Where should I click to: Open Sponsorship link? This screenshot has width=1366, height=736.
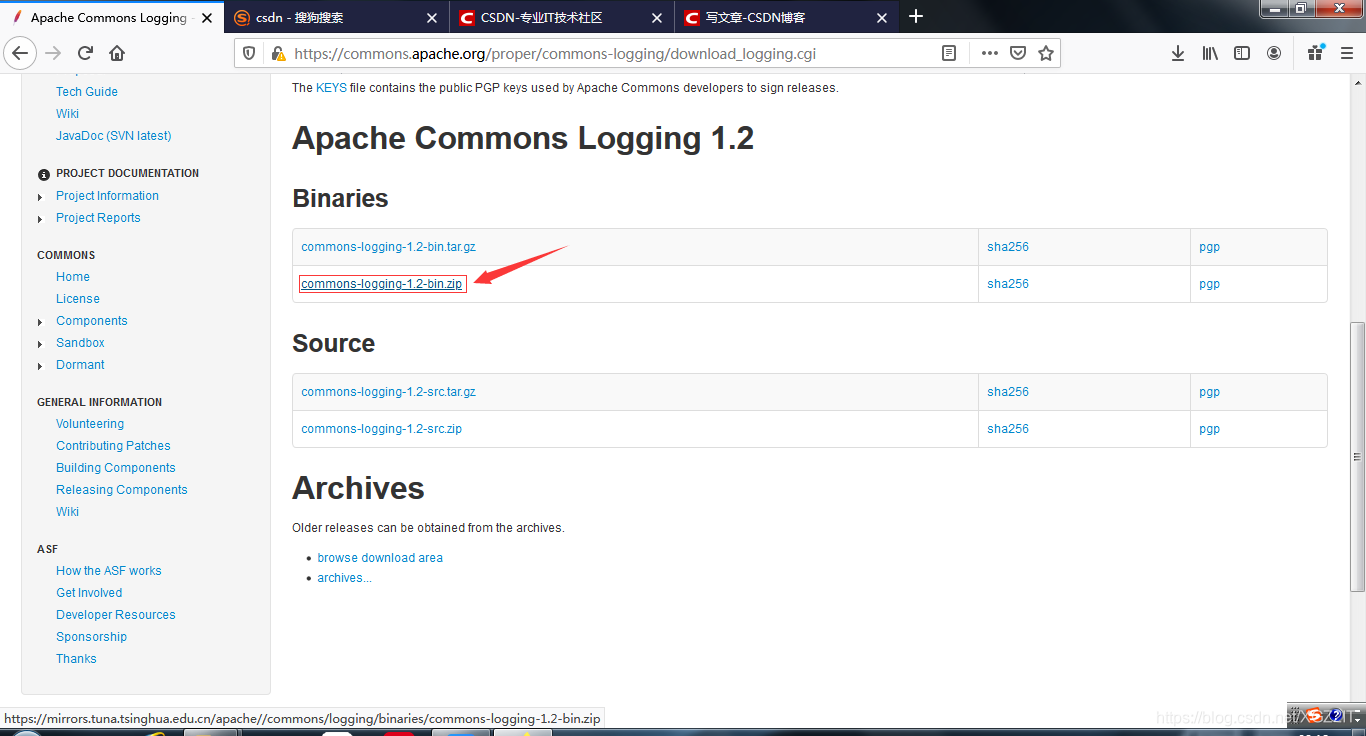(x=92, y=637)
